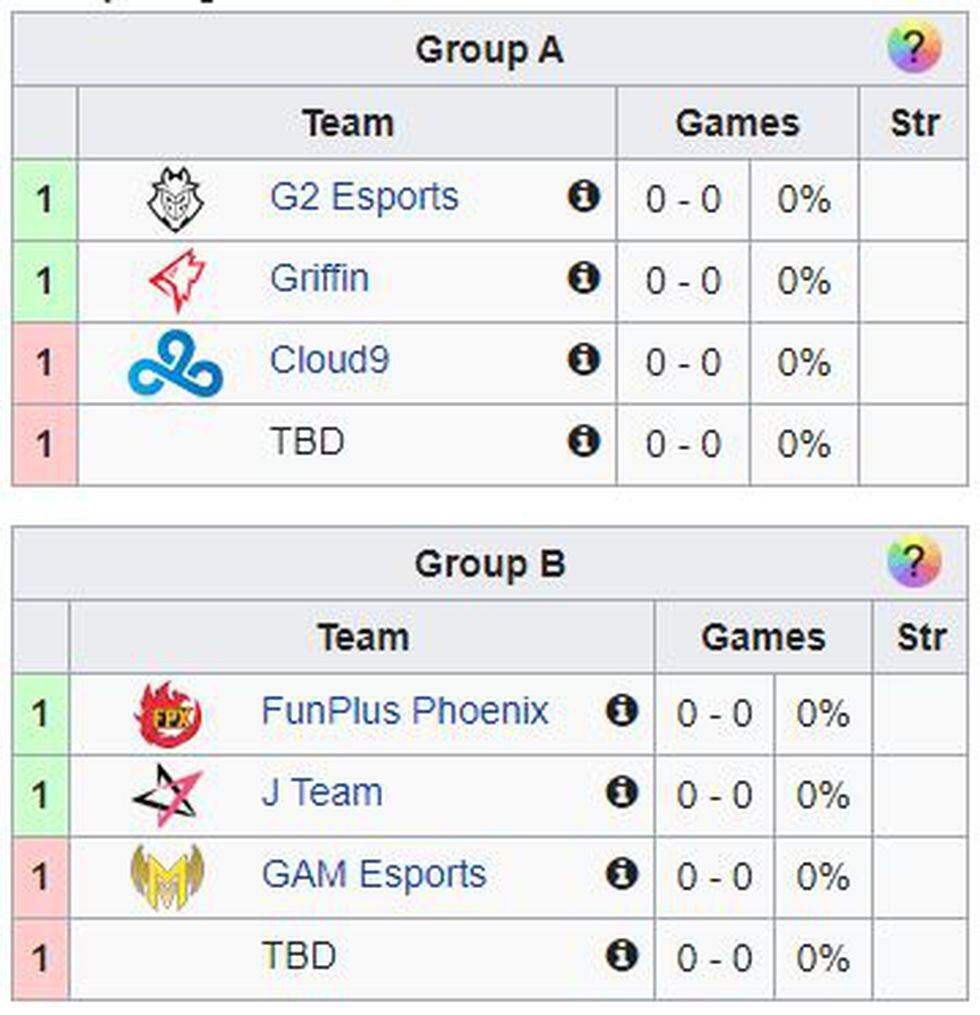The image size is (980, 1015).
Task: Show info popup for Cloud9
Action: [x=584, y=360]
